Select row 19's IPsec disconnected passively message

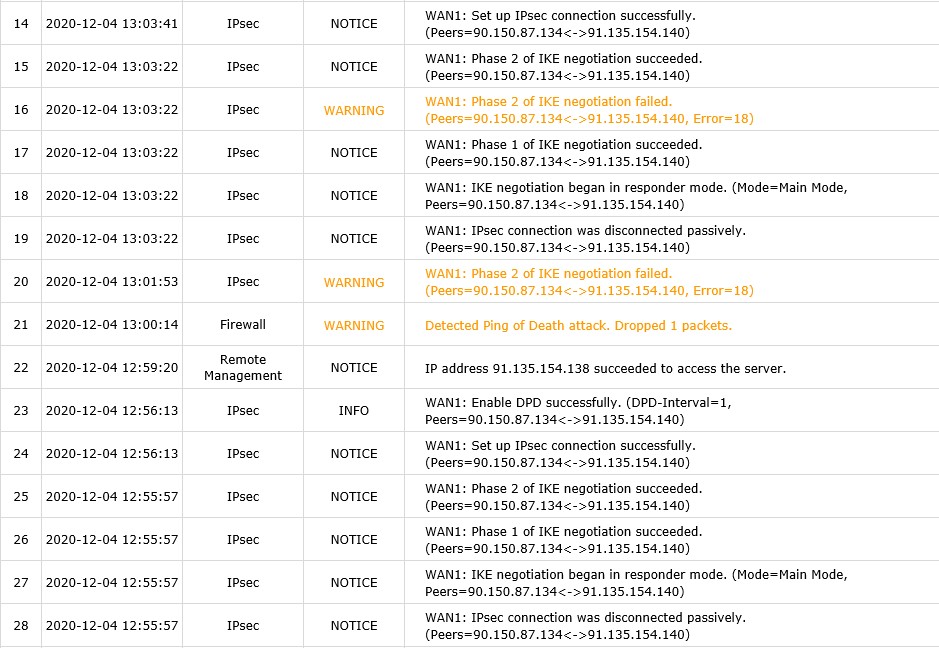pos(585,239)
